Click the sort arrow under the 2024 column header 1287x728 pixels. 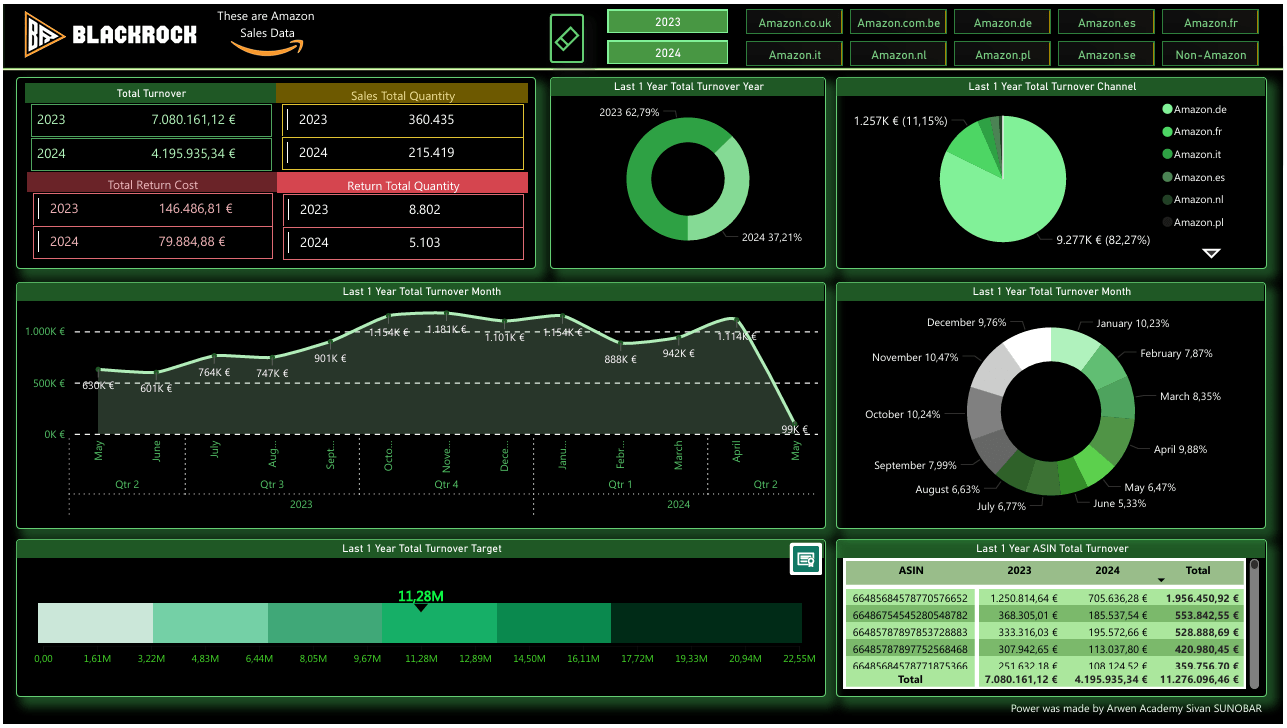[x=1161, y=580]
